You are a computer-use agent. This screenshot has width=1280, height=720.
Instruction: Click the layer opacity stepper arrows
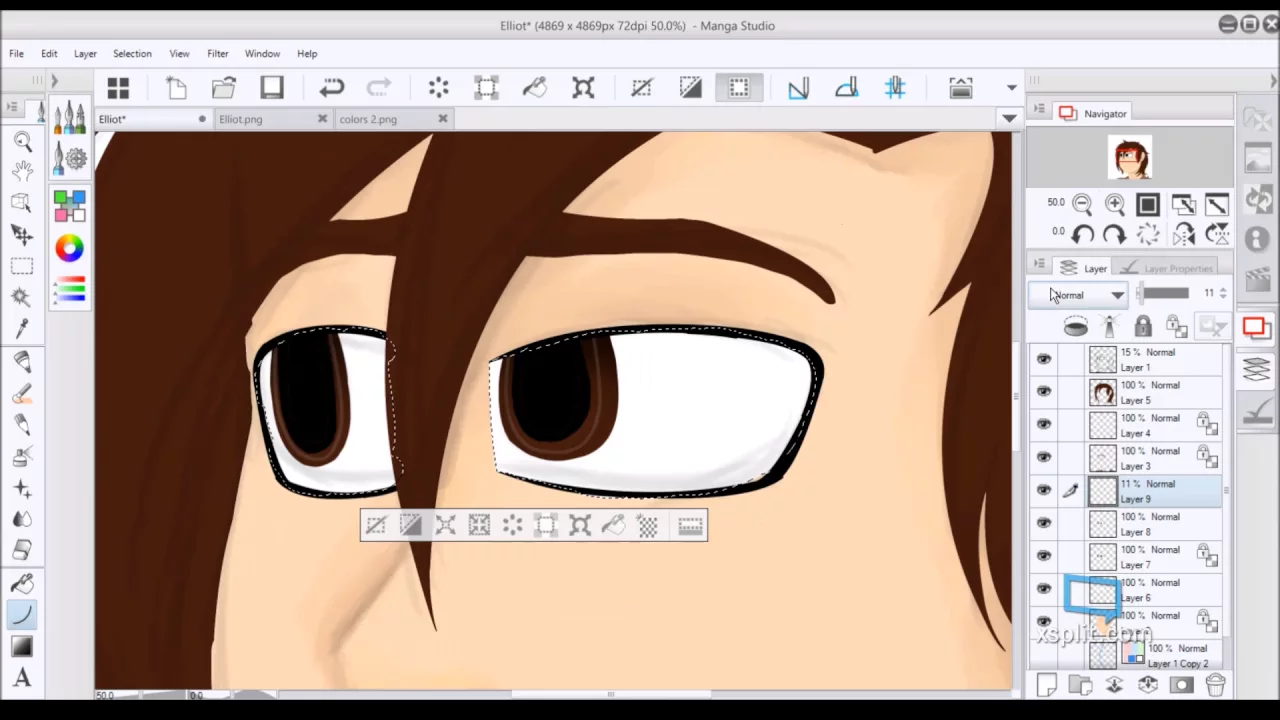(x=1222, y=293)
